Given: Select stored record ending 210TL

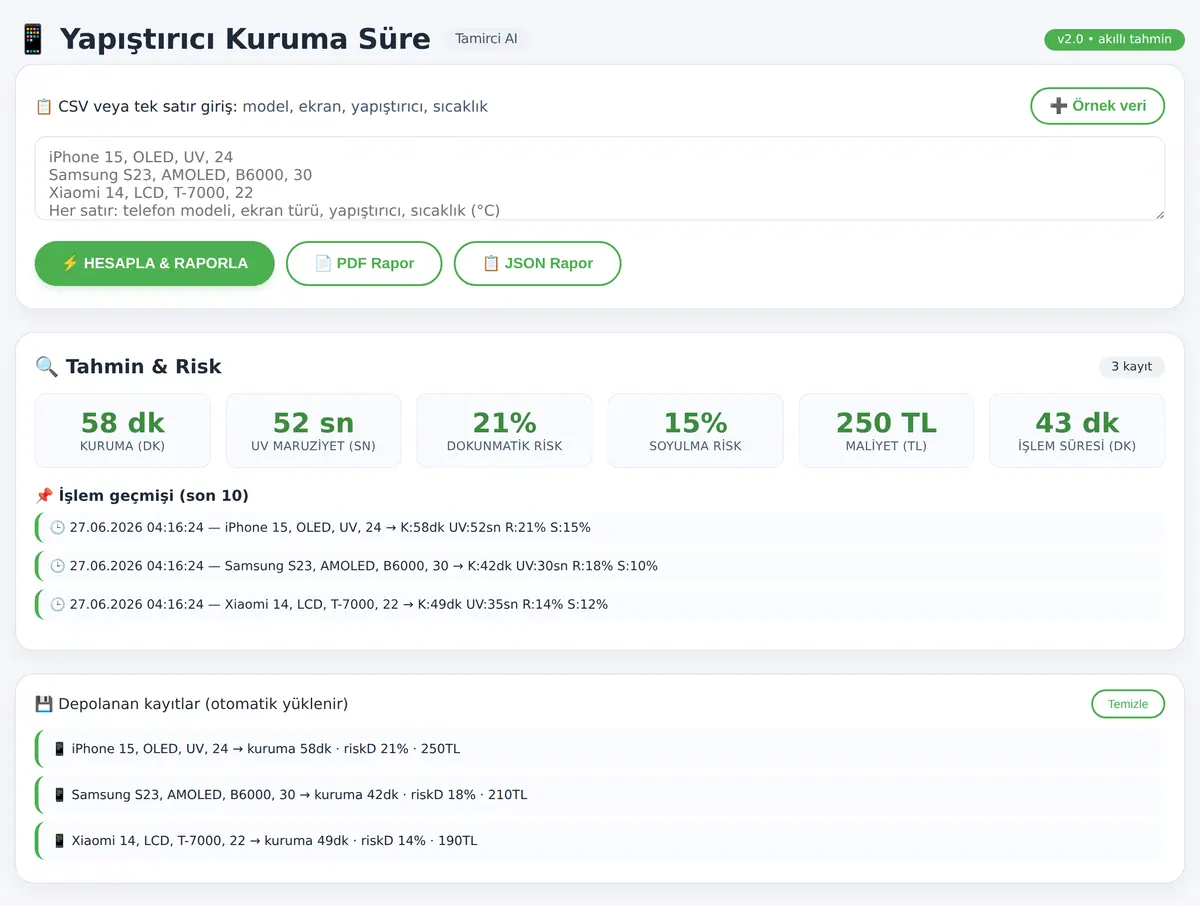Looking at the screenshot, I should coord(600,795).
